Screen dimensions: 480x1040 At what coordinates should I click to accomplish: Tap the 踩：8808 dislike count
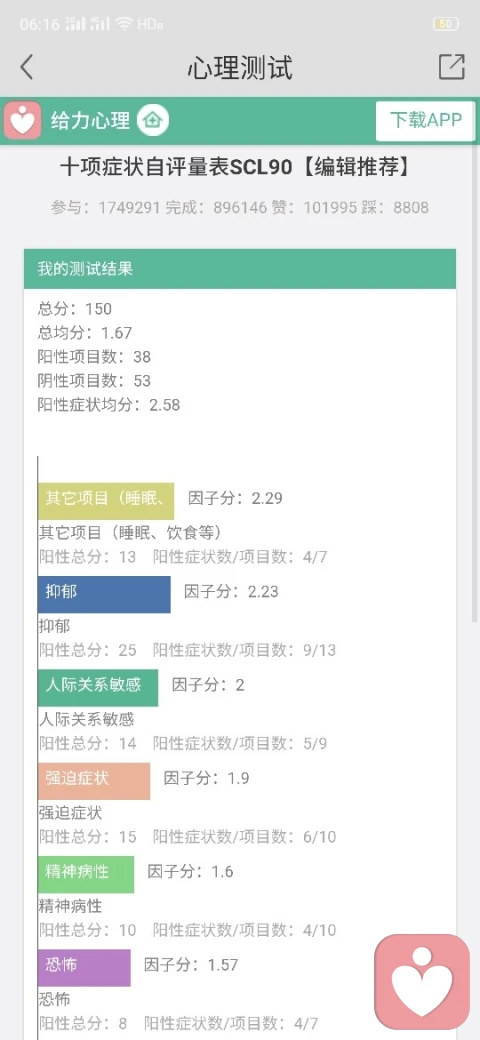coord(397,208)
